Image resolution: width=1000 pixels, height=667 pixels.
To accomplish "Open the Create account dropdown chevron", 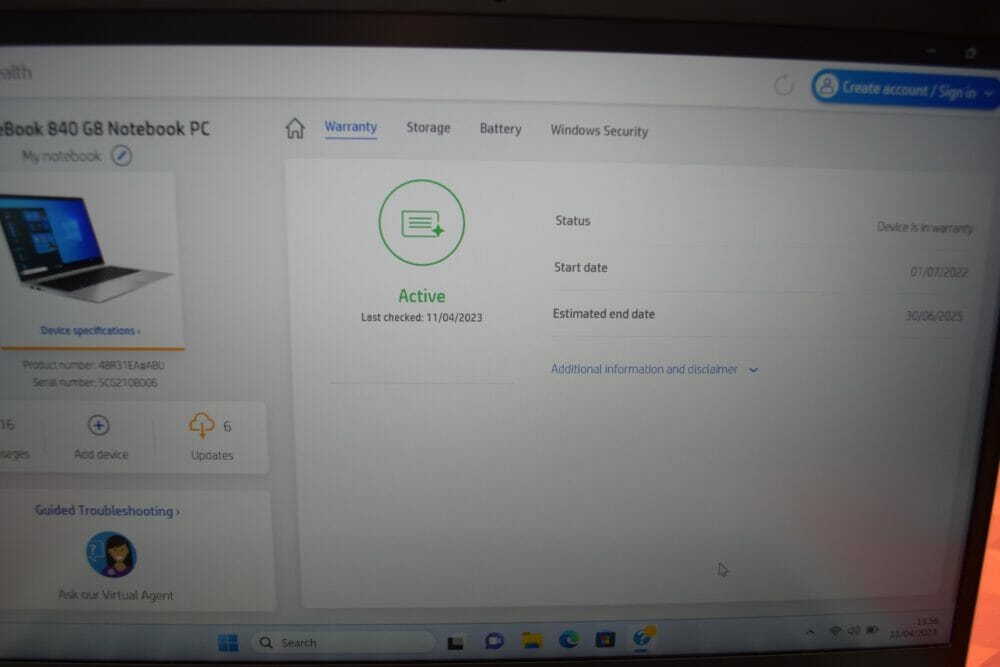I will (989, 93).
